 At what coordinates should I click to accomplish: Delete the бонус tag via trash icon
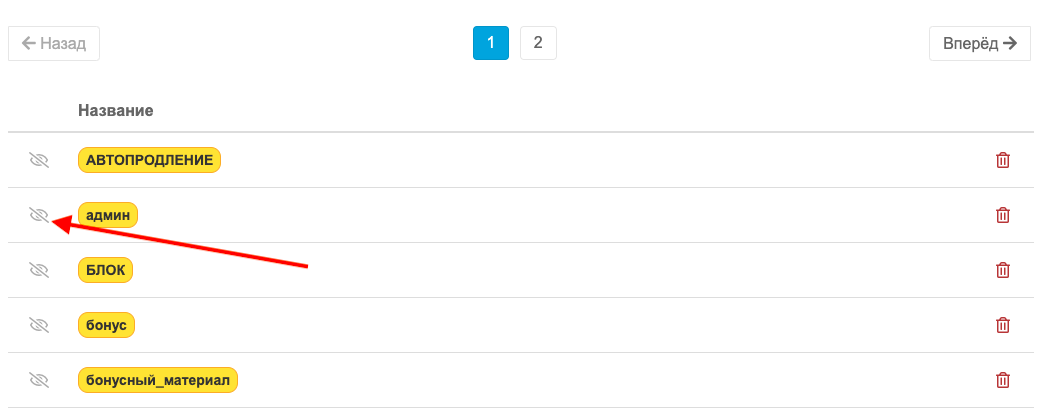pyautogui.click(x=1002, y=325)
